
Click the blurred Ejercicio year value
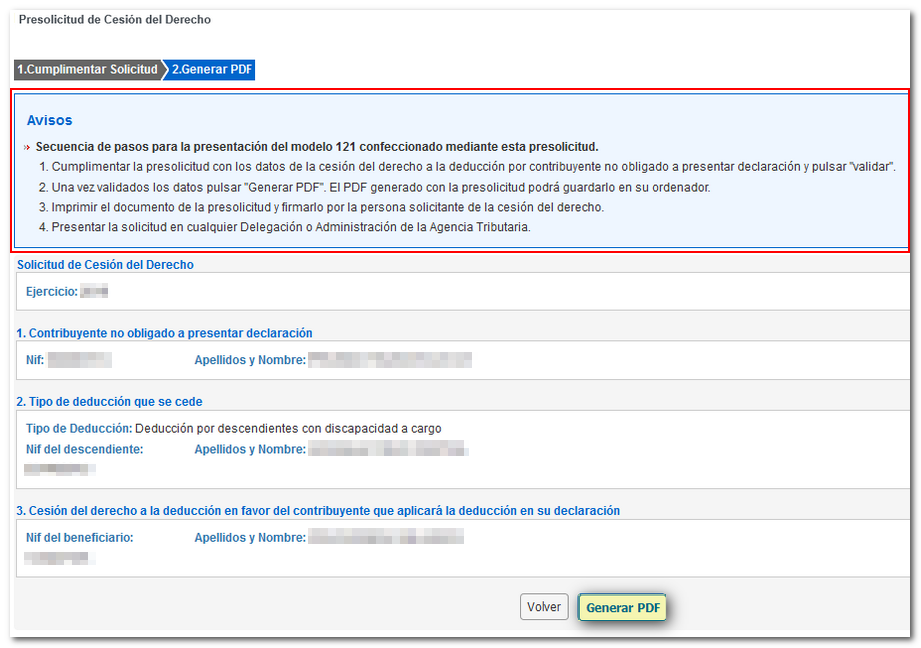coord(94,292)
